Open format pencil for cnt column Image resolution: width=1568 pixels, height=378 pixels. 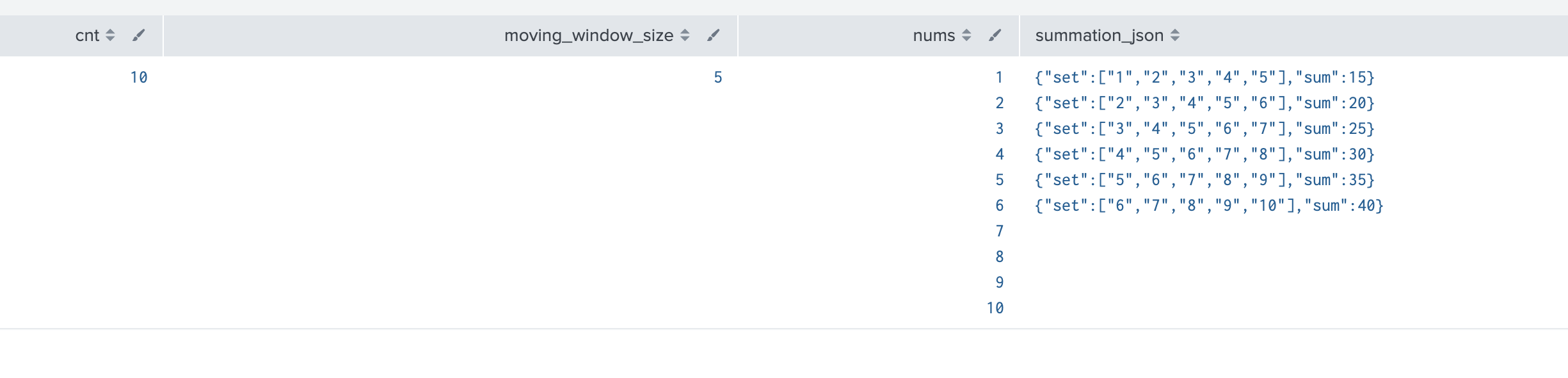(x=138, y=35)
